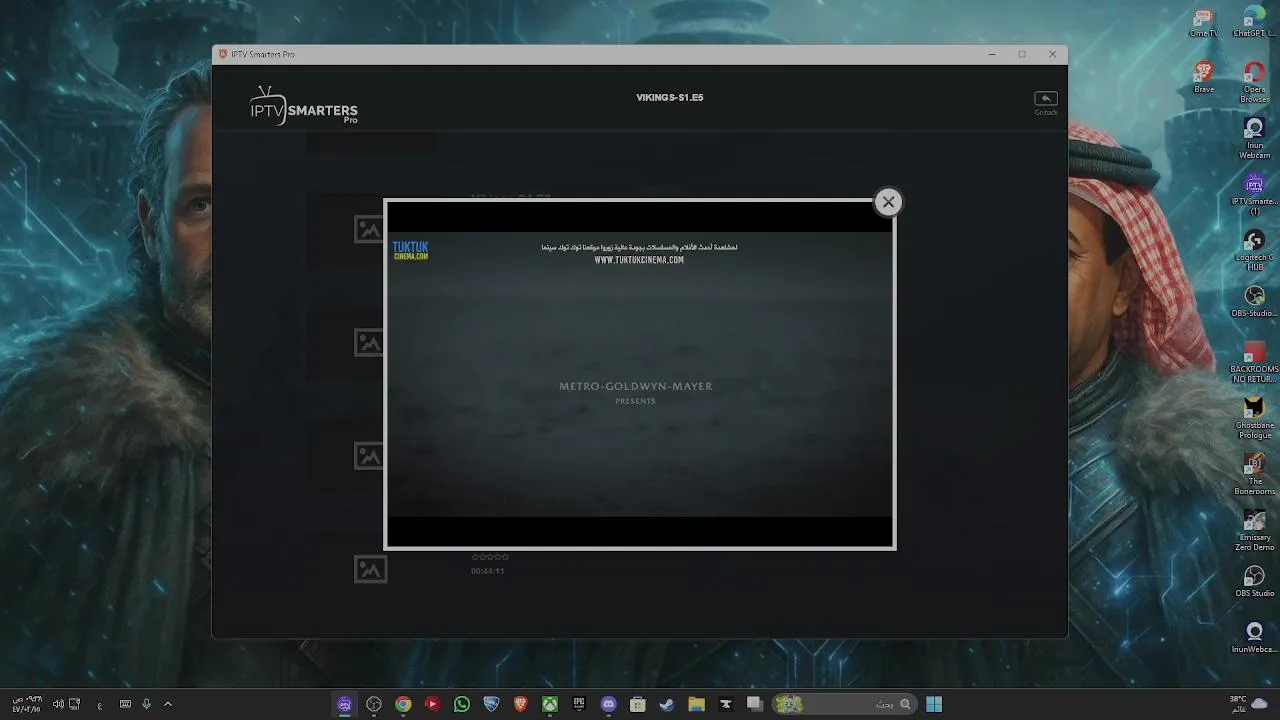Open the weather widget showing 38°C
The width and height of the screenshot is (1280, 720).
[x=1249, y=704]
